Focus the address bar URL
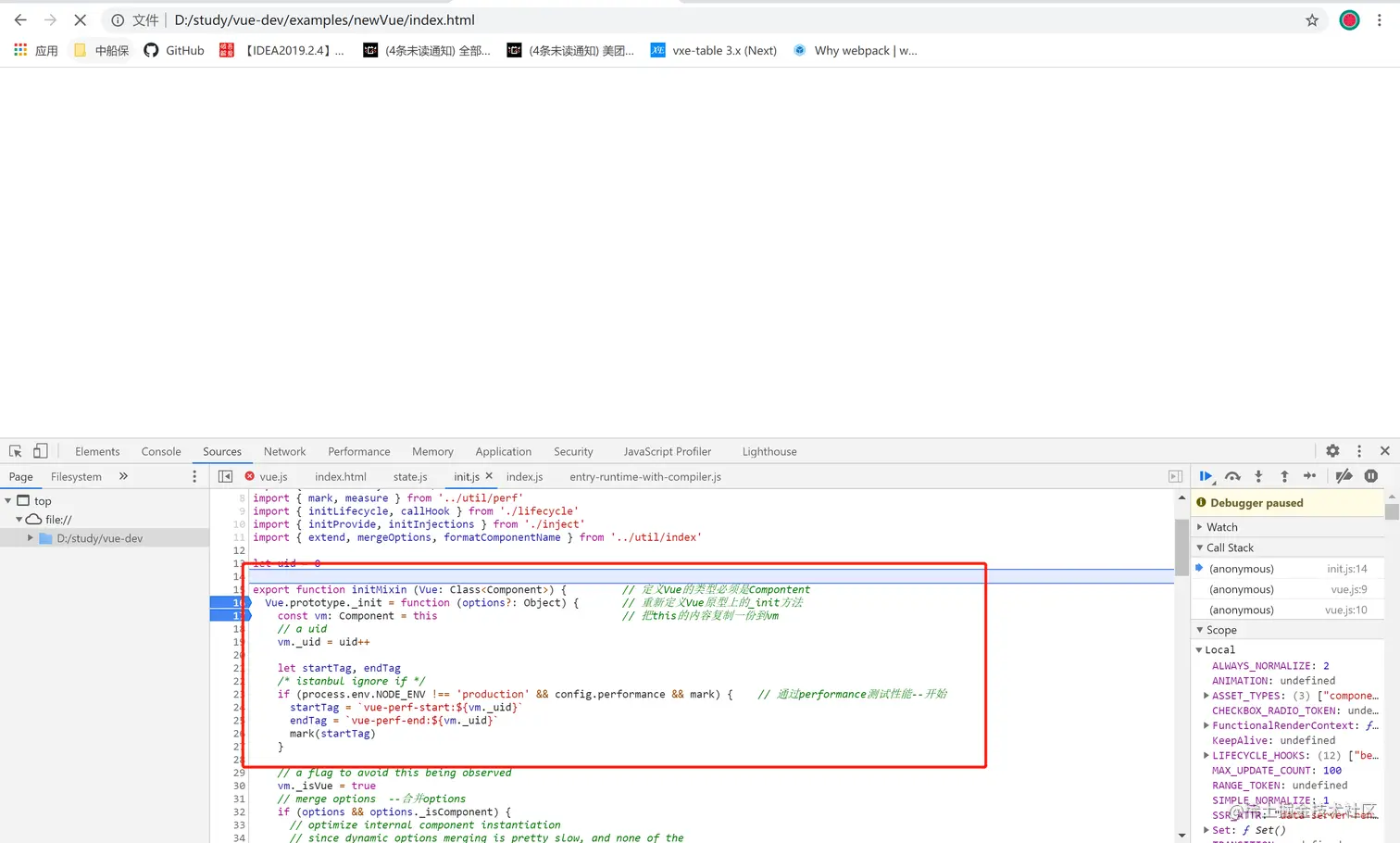This screenshot has height=843, width=1400. tap(324, 19)
